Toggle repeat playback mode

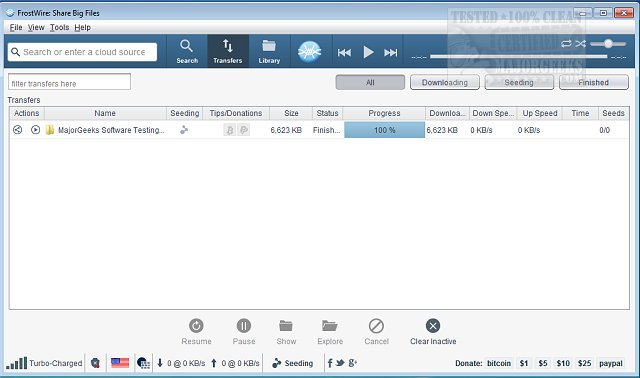click(x=566, y=43)
